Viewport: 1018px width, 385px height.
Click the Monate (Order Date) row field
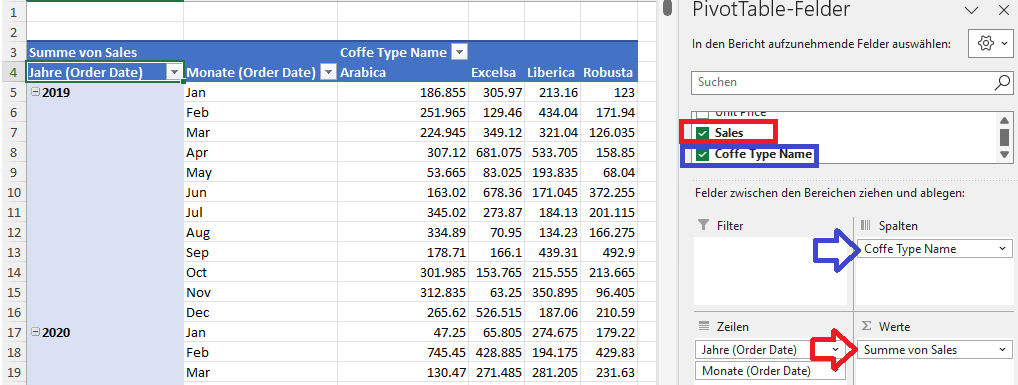tap(771, 371)
